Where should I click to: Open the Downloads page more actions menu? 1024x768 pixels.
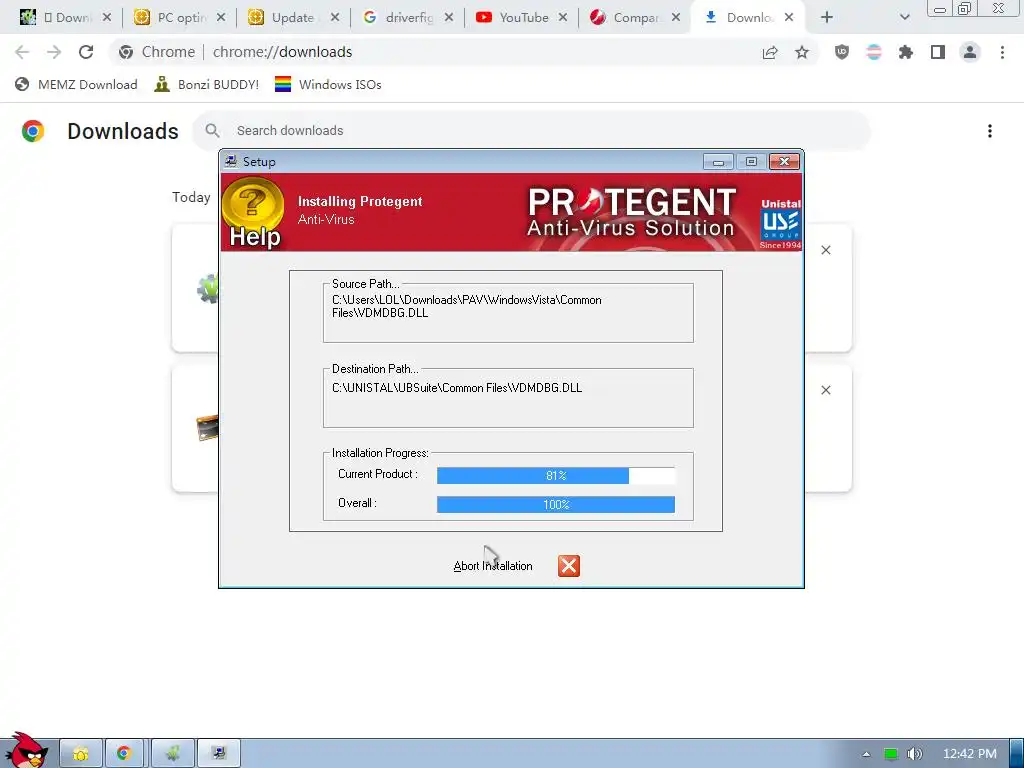coord(990,131)
